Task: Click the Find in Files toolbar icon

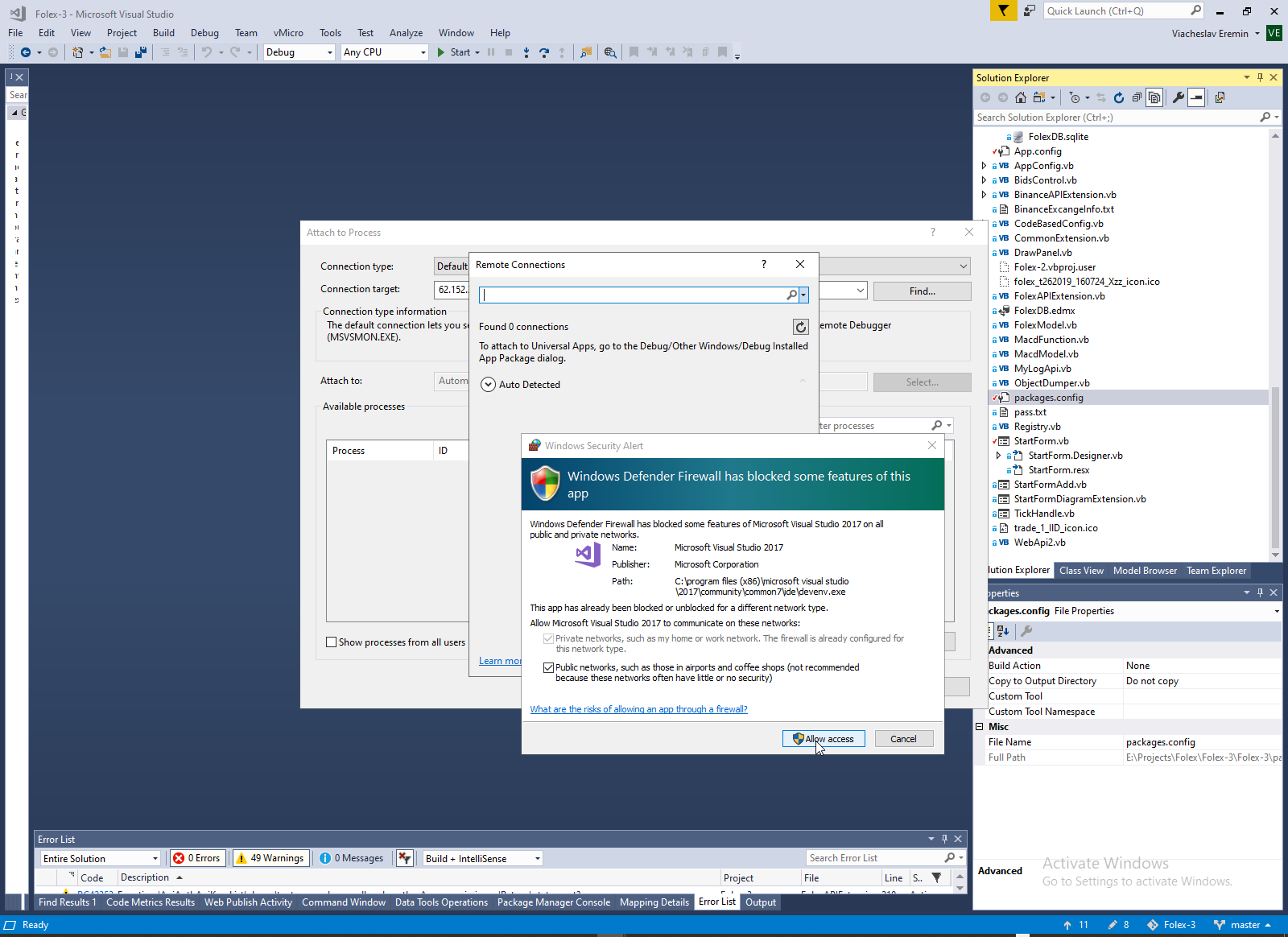Action: tap(586, 52)
